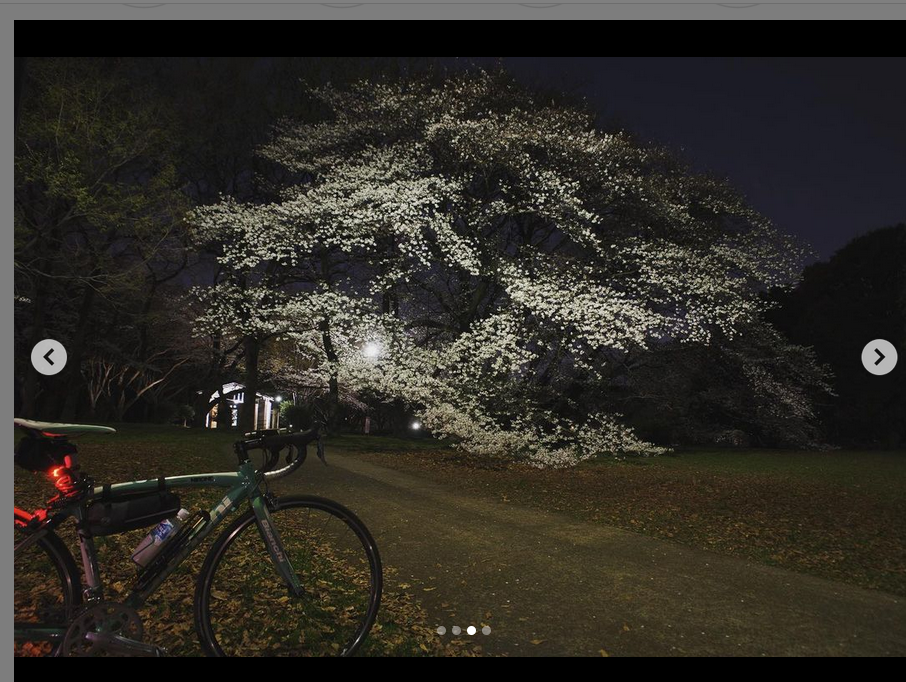Click the bicycle's front wheel
The height and width of the screenshot is (682, 906).
point(288,580)
